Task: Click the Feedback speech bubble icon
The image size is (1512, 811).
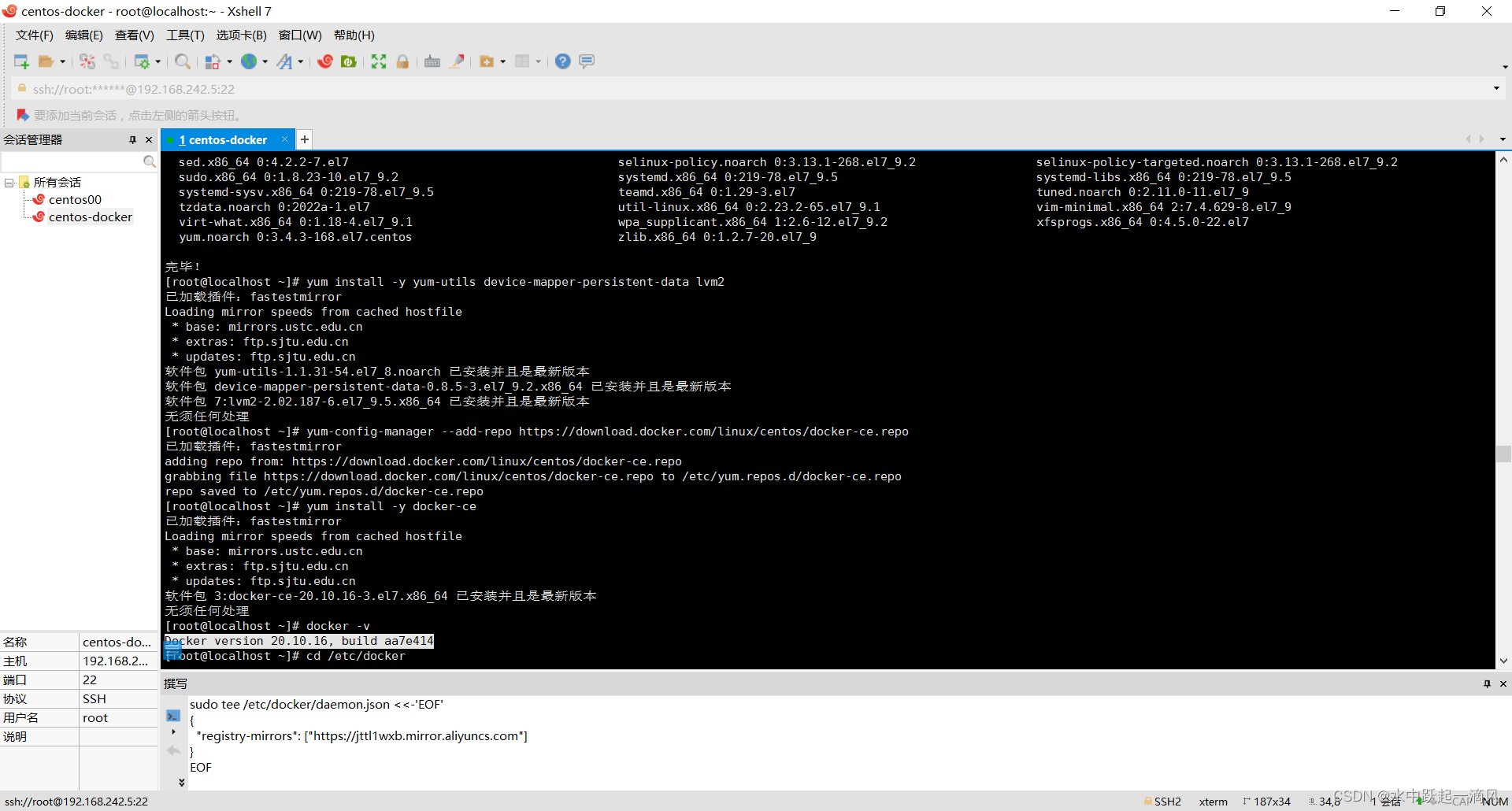Action: click(587, 61)
